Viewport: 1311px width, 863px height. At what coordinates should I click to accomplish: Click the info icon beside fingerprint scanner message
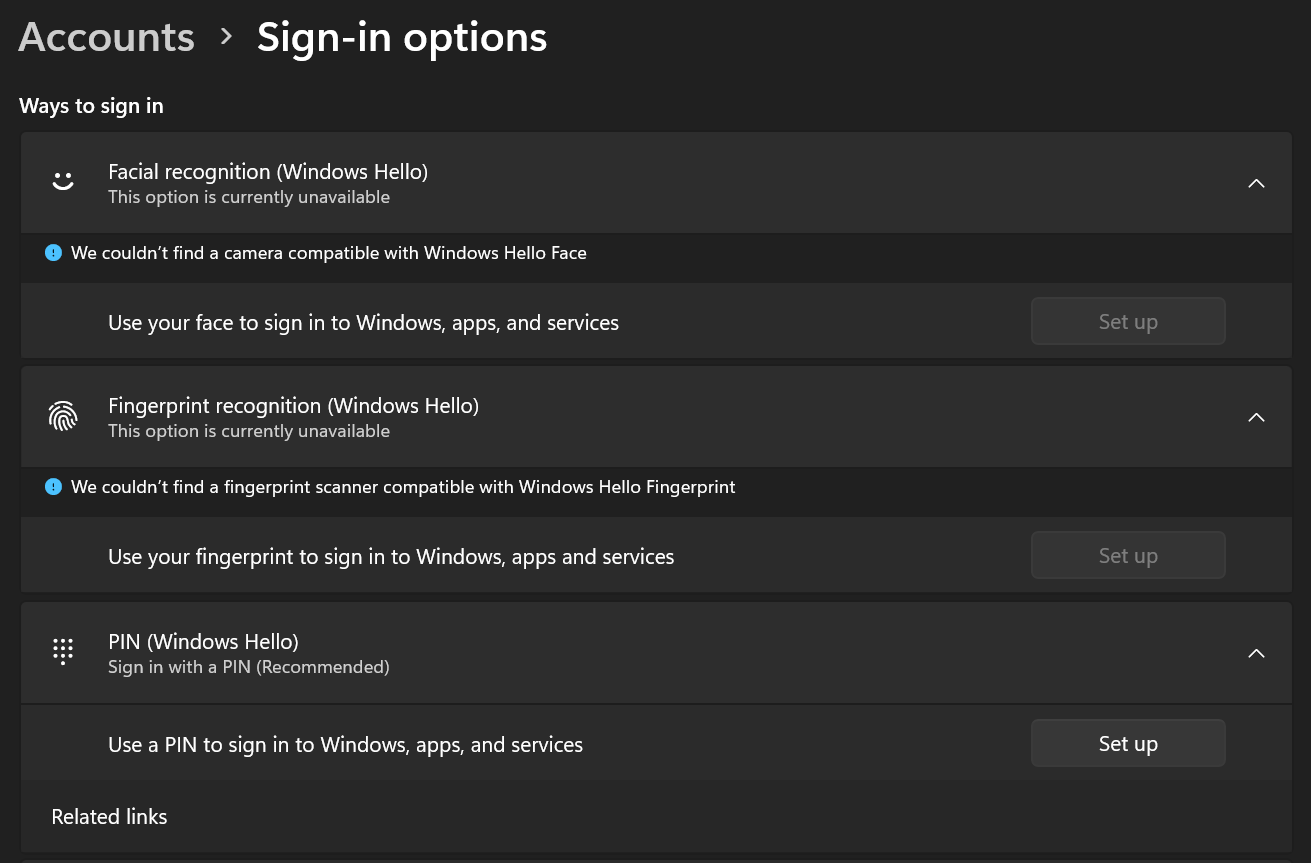[54, 487]
